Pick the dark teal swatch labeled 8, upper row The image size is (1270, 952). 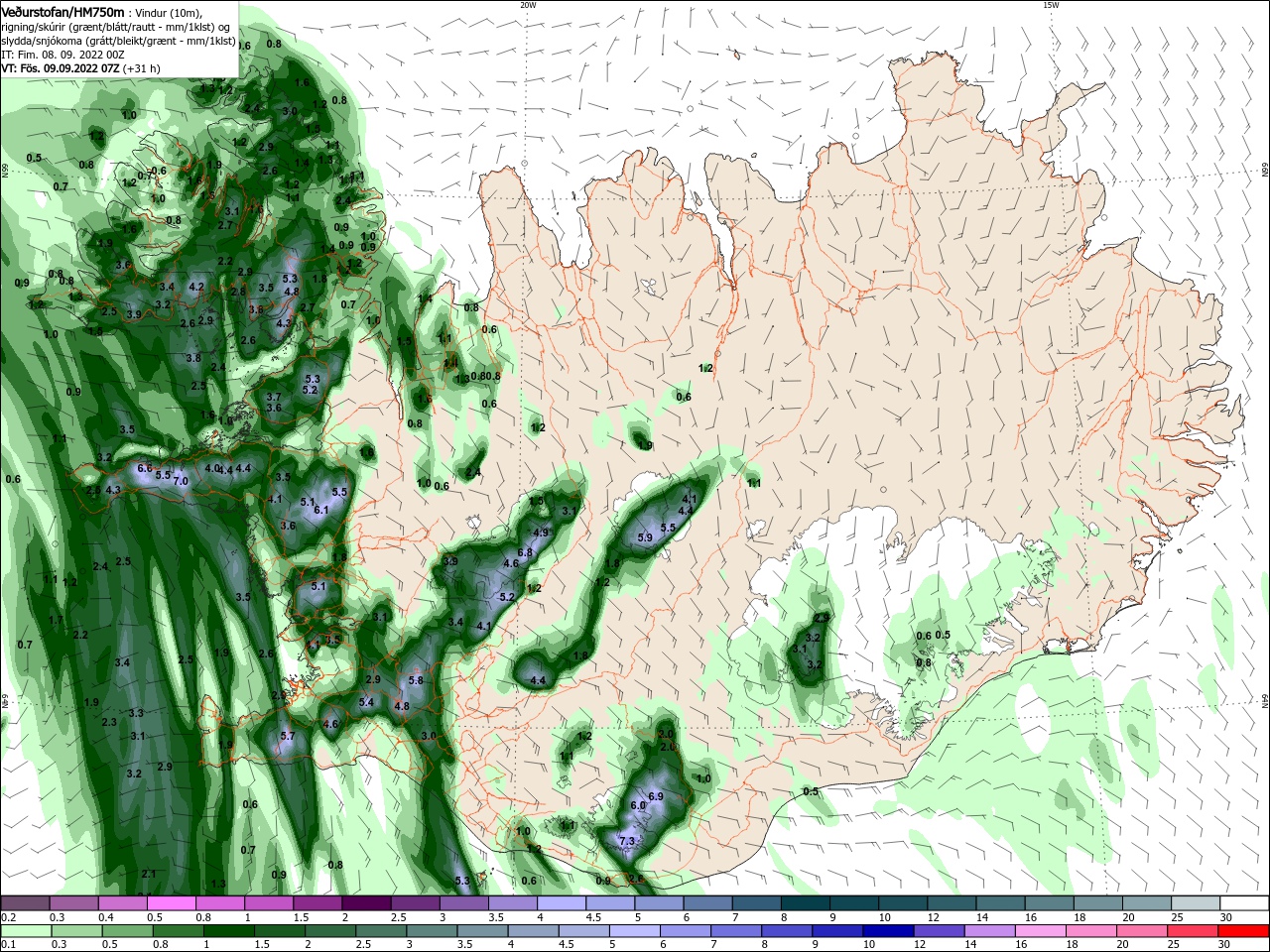point(805,903)
